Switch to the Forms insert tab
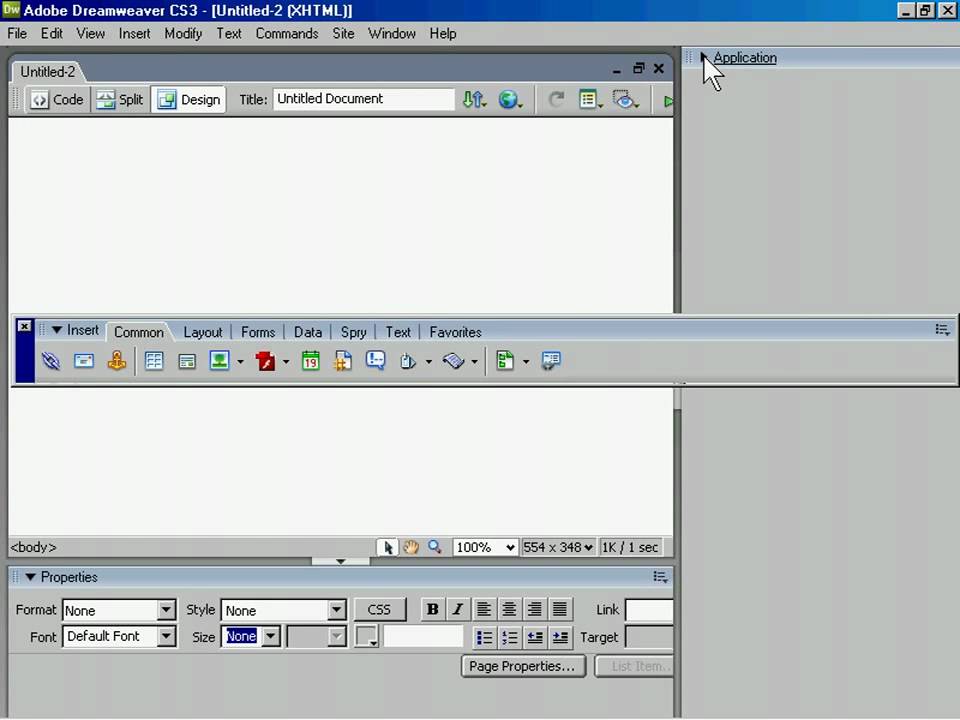Viewport: 960px width, 720px height. point(258,332)
